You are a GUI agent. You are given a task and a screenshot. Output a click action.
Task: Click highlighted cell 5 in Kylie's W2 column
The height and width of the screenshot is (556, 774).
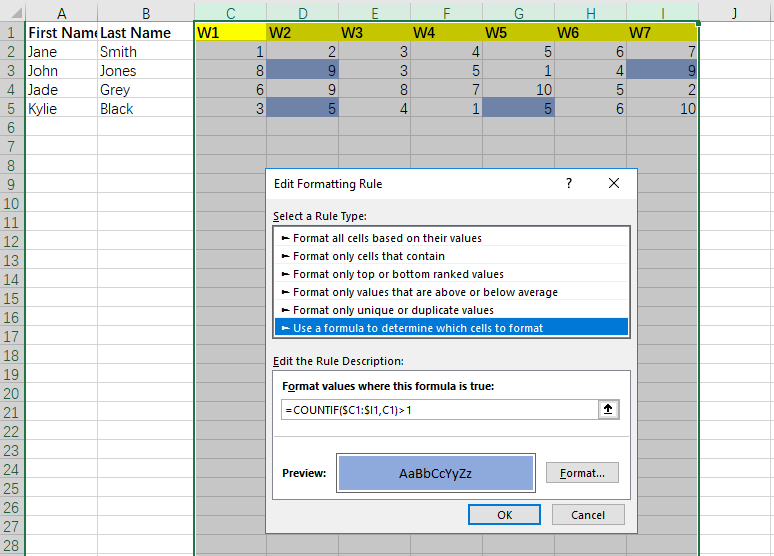pyautogui.click(x=303, y=109)
